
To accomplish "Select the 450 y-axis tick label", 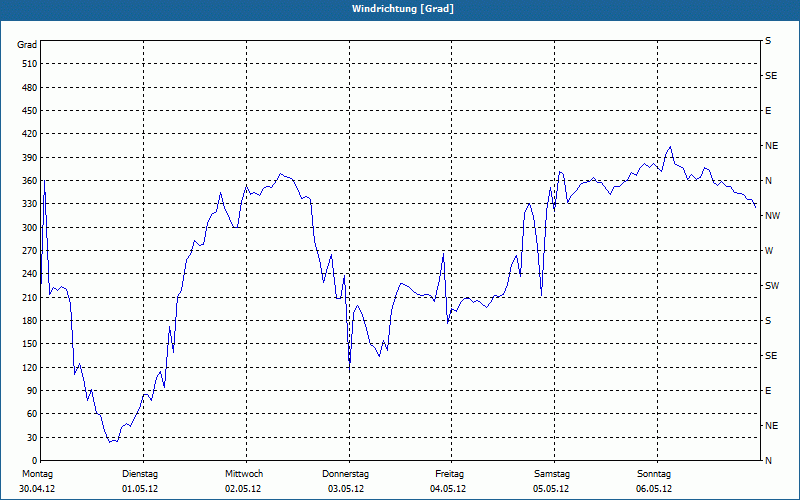I will pos(30,111).
